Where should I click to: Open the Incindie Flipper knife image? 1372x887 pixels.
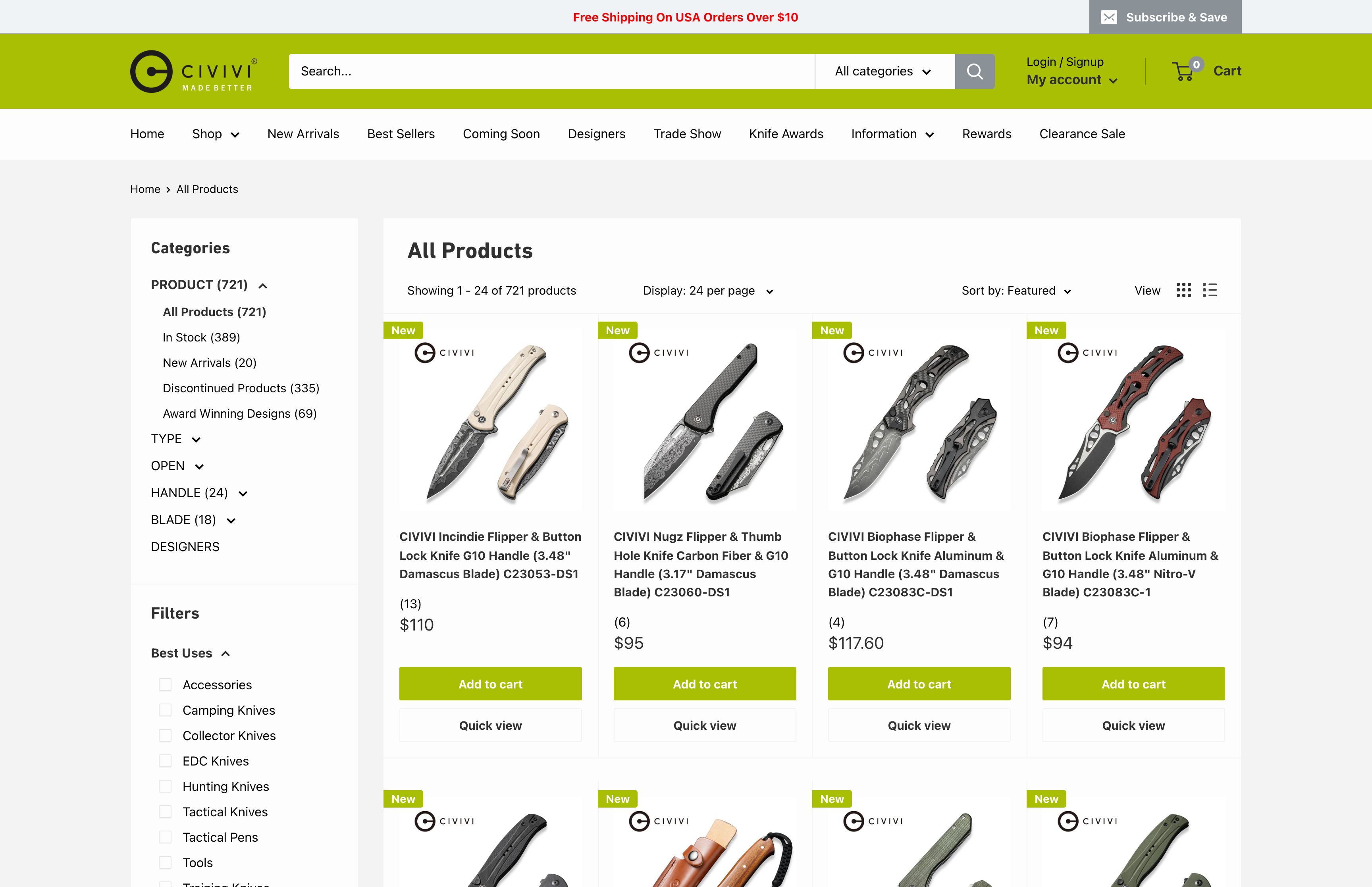click(491, 420)
